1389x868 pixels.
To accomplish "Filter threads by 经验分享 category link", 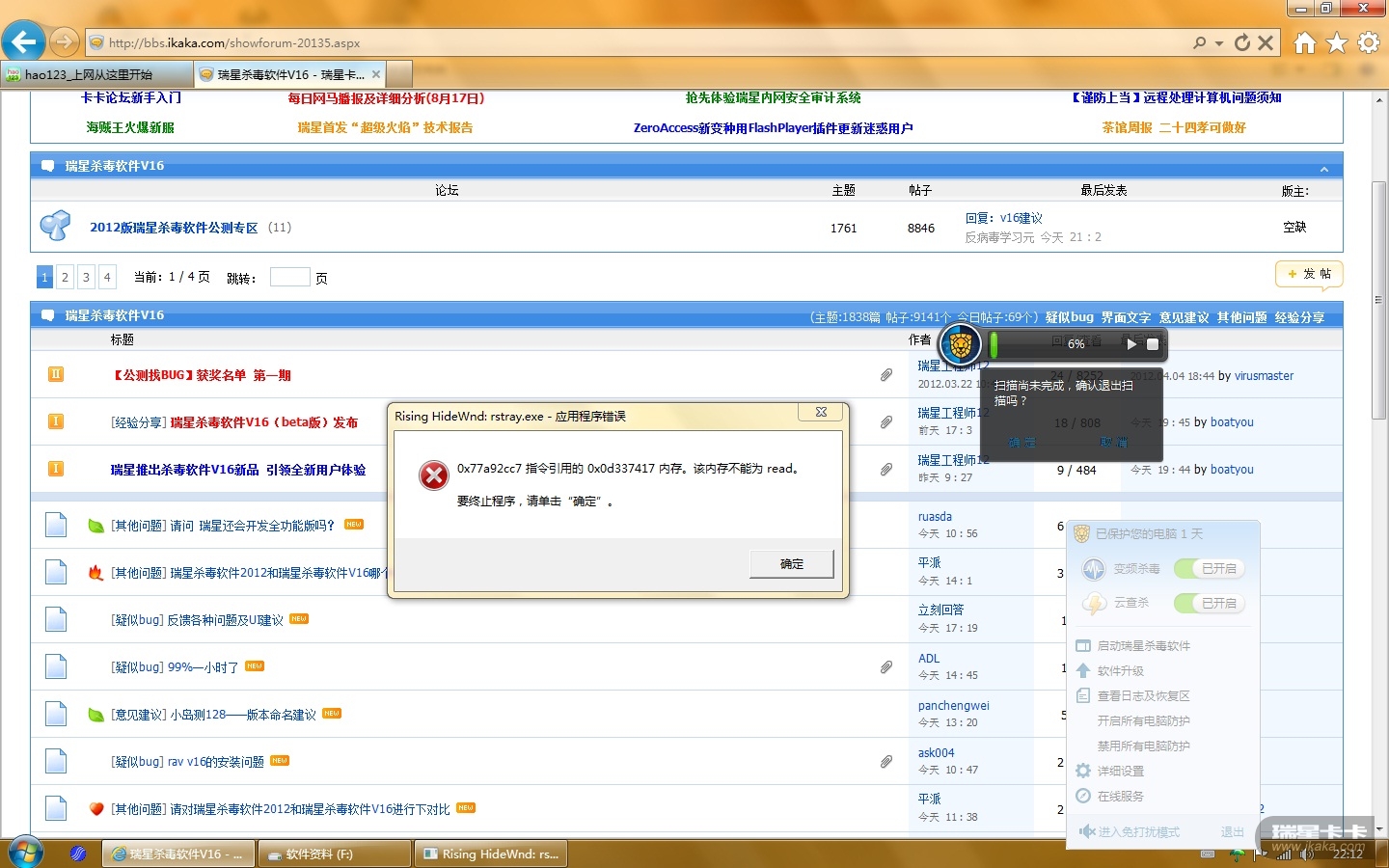I will click(x=1299, y=317).
